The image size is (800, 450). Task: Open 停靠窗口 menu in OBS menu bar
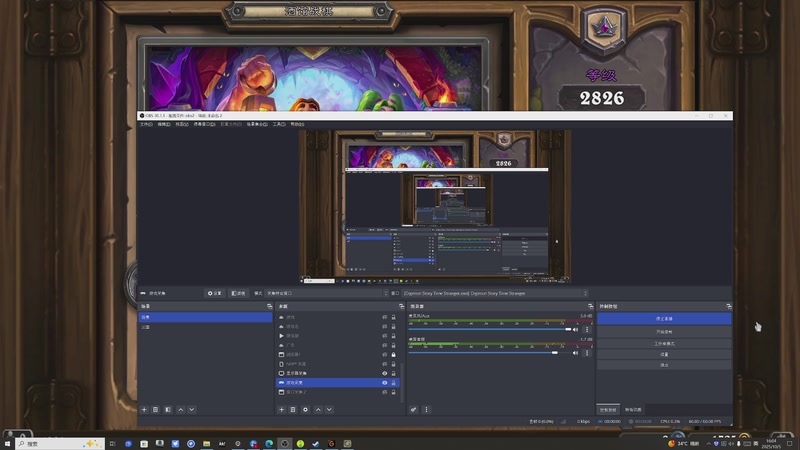[204, 124]
